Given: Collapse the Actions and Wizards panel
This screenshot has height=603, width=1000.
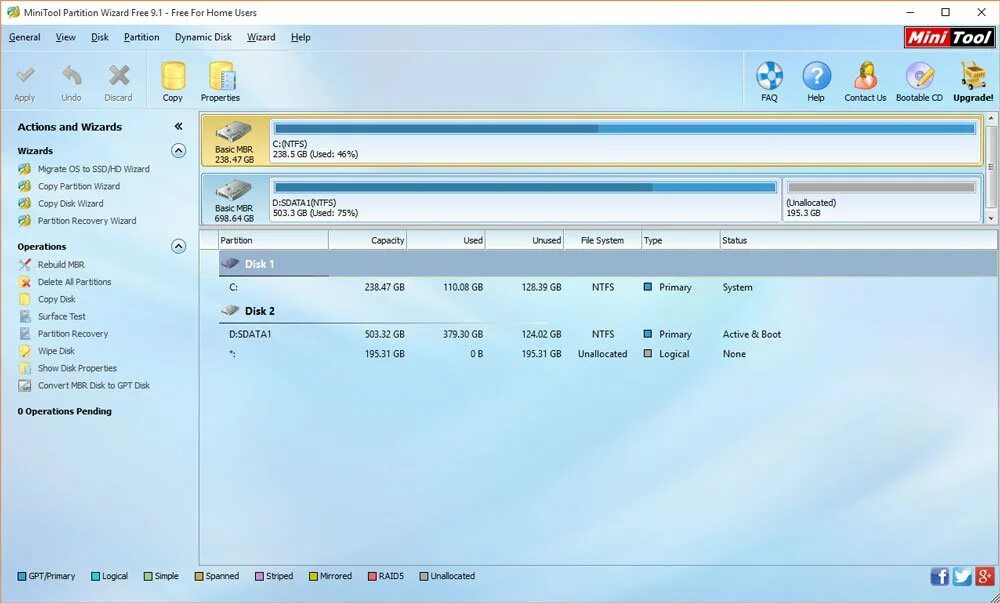Looking at the screenshot, I should [179, 126].
